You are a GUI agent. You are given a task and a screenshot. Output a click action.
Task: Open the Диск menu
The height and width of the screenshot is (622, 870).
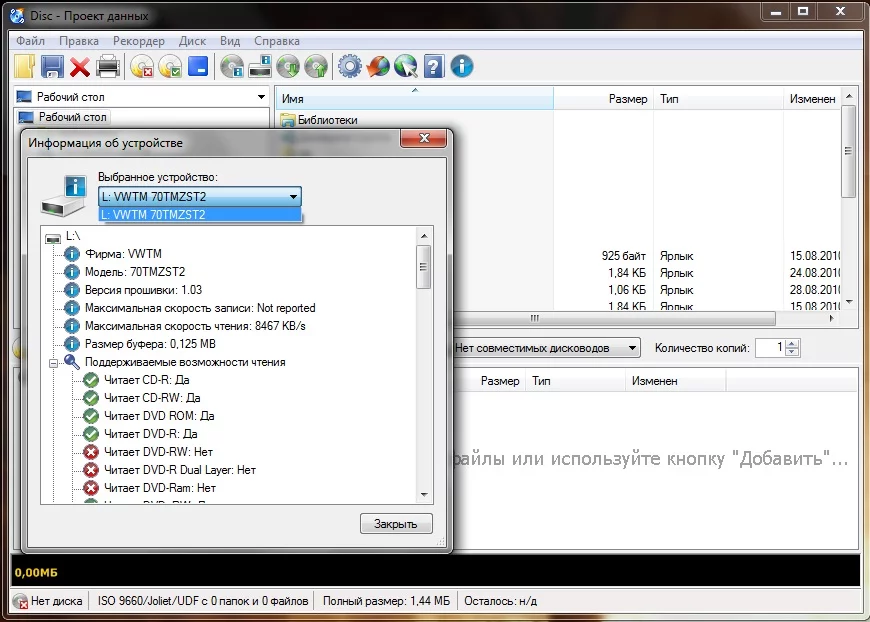192,41
